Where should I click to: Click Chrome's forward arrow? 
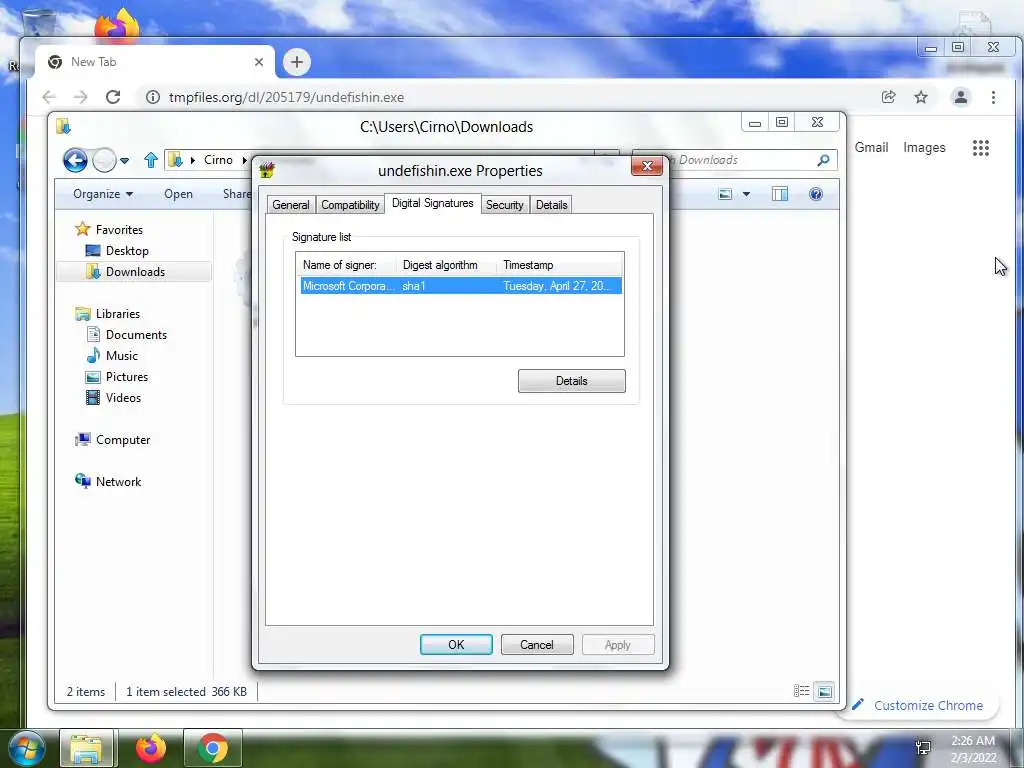click(80, 97)
